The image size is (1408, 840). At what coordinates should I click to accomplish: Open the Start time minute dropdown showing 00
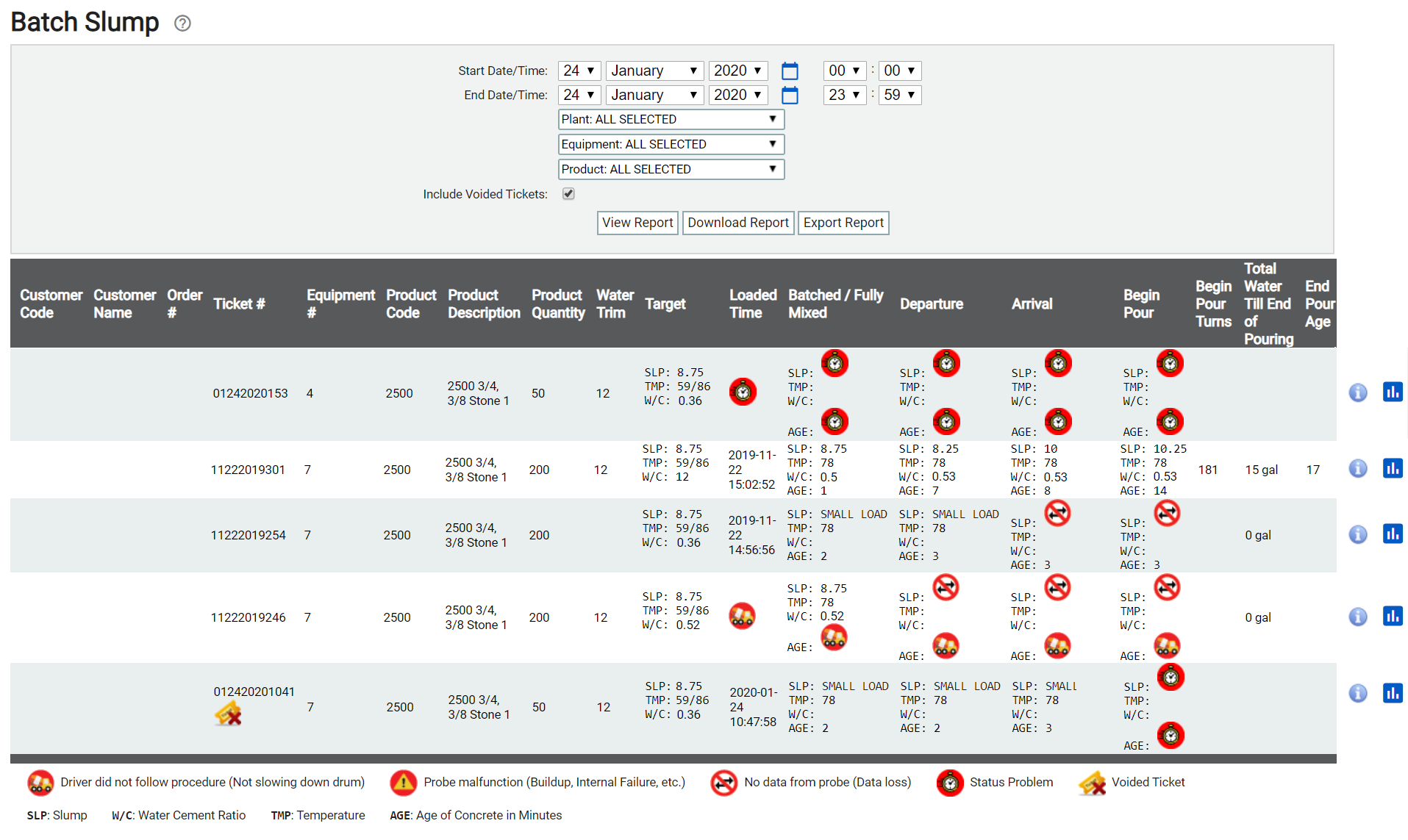[899, 71]
